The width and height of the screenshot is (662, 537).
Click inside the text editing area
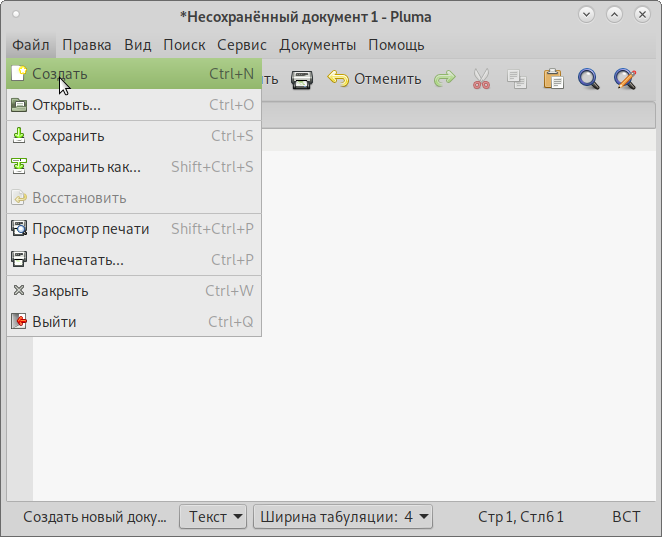click(x=400, y=350)
